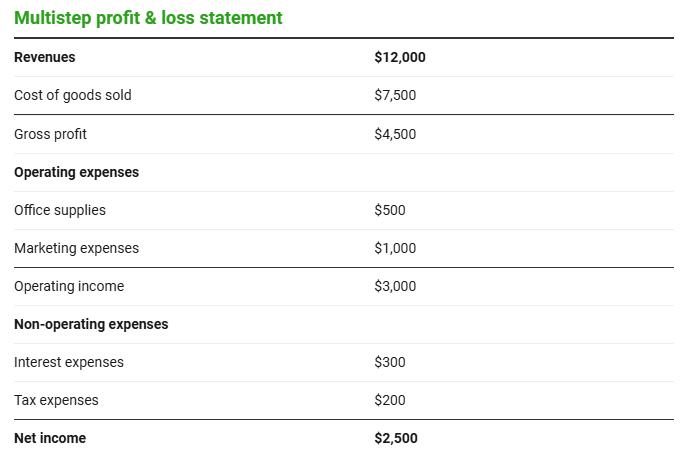Viewport: 697px width, 462px height.
Task: Select the Operating income label
Action: [x=69, y=286]
